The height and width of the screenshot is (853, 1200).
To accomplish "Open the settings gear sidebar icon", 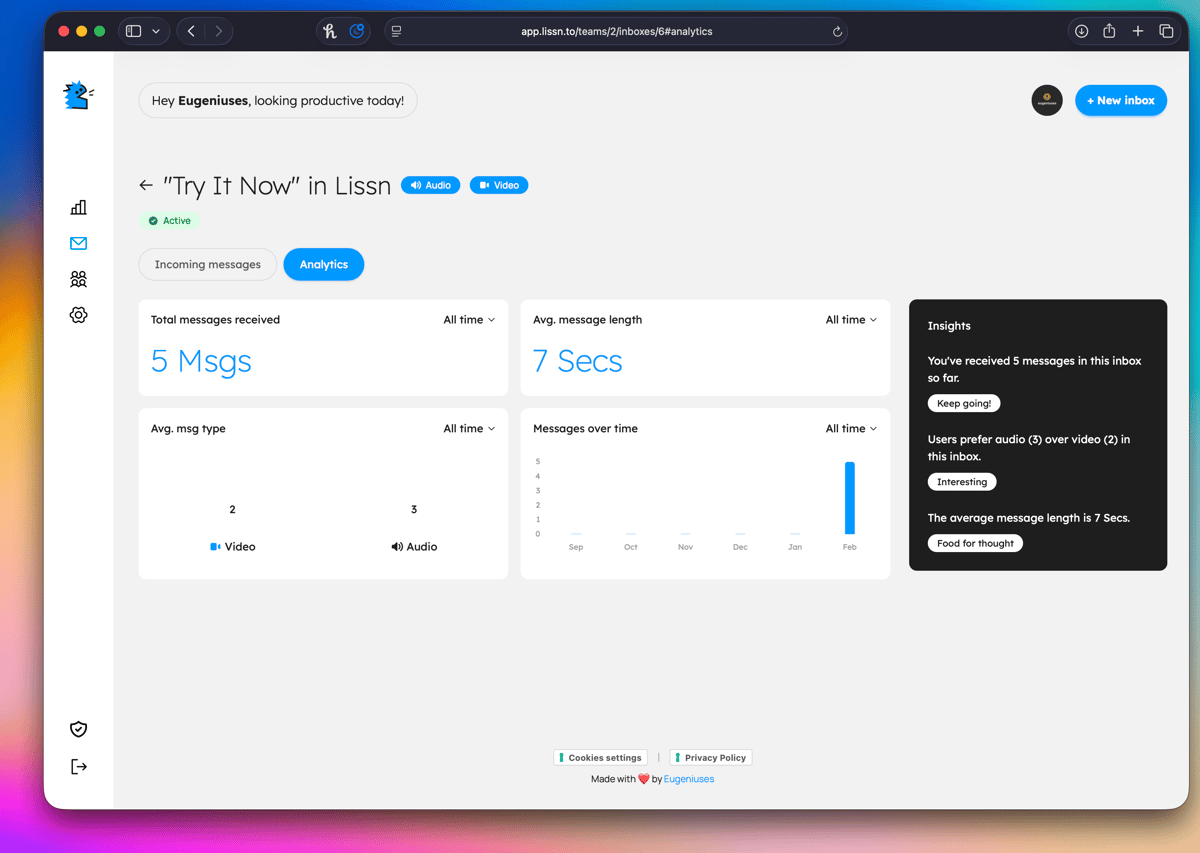I will pos(79,315).
